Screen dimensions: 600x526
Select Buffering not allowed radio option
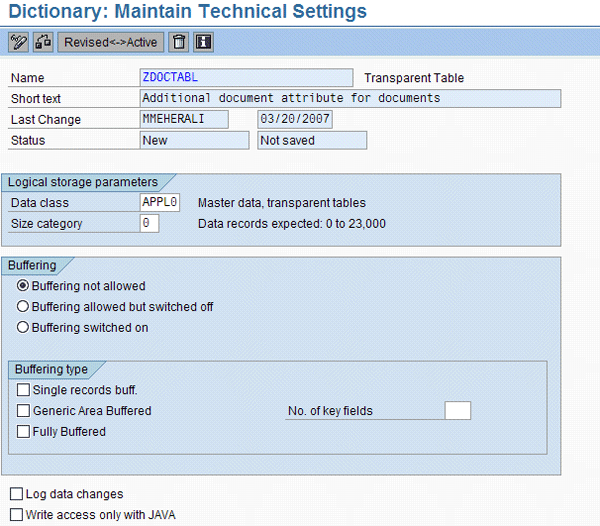(23, 286)
